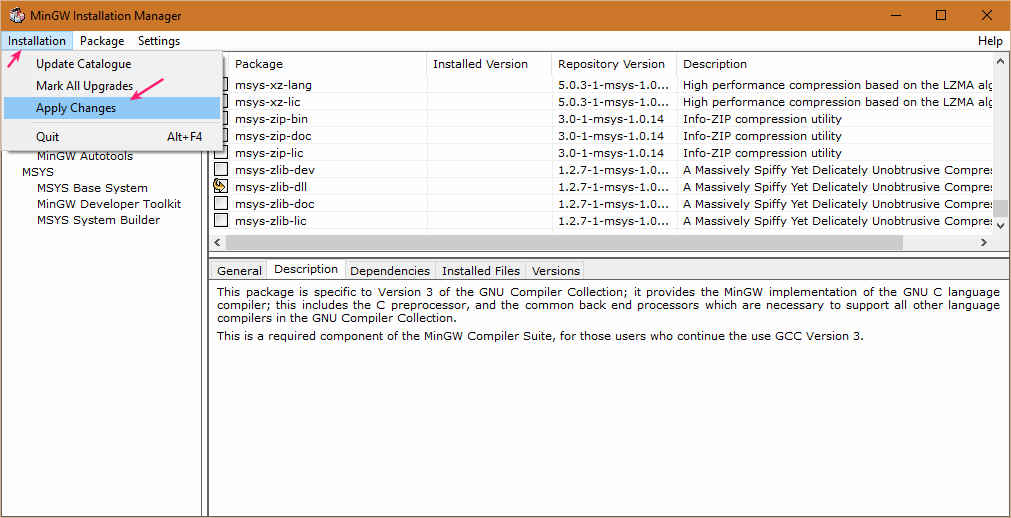
Task: Toggle the msys-zlib-doc package checkbox
Action: (x=221, y=204)
